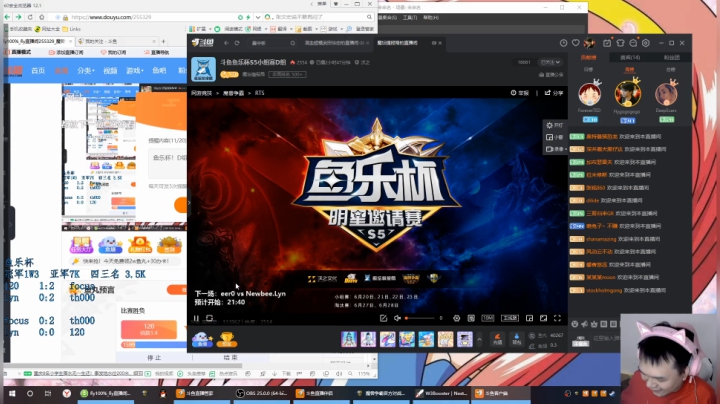Click the chat message input field
720x404 pixels.
(606, 338)
